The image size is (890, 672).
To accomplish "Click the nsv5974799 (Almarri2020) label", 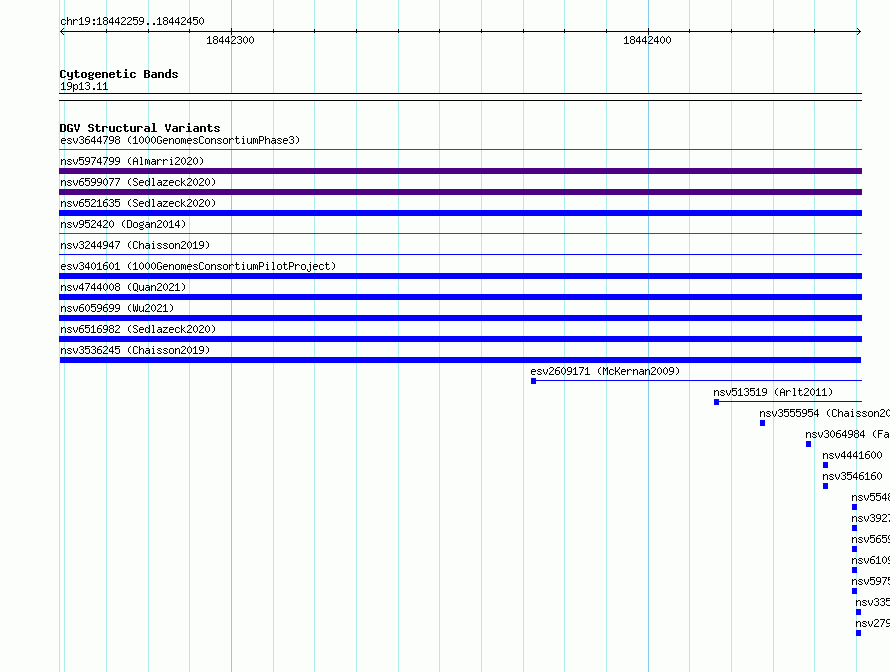I will point(132,161).
